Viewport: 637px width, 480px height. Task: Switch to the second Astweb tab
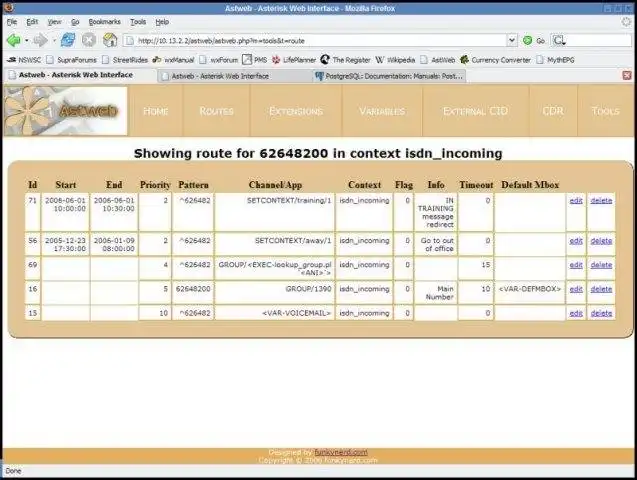pyautogui.click(x=234, y=76)
